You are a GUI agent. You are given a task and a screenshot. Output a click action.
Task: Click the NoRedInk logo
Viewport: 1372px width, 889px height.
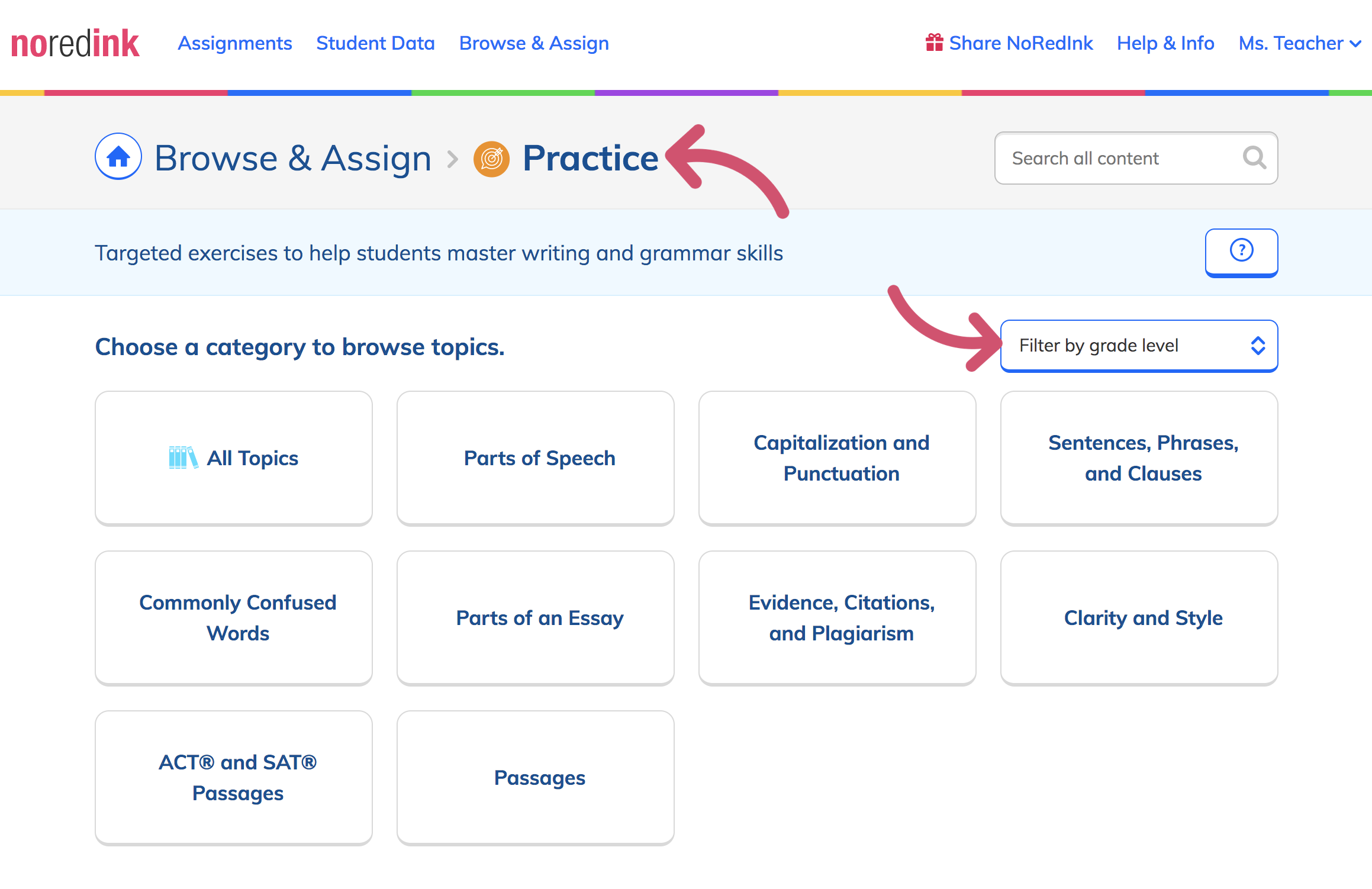tap(75, 43)
